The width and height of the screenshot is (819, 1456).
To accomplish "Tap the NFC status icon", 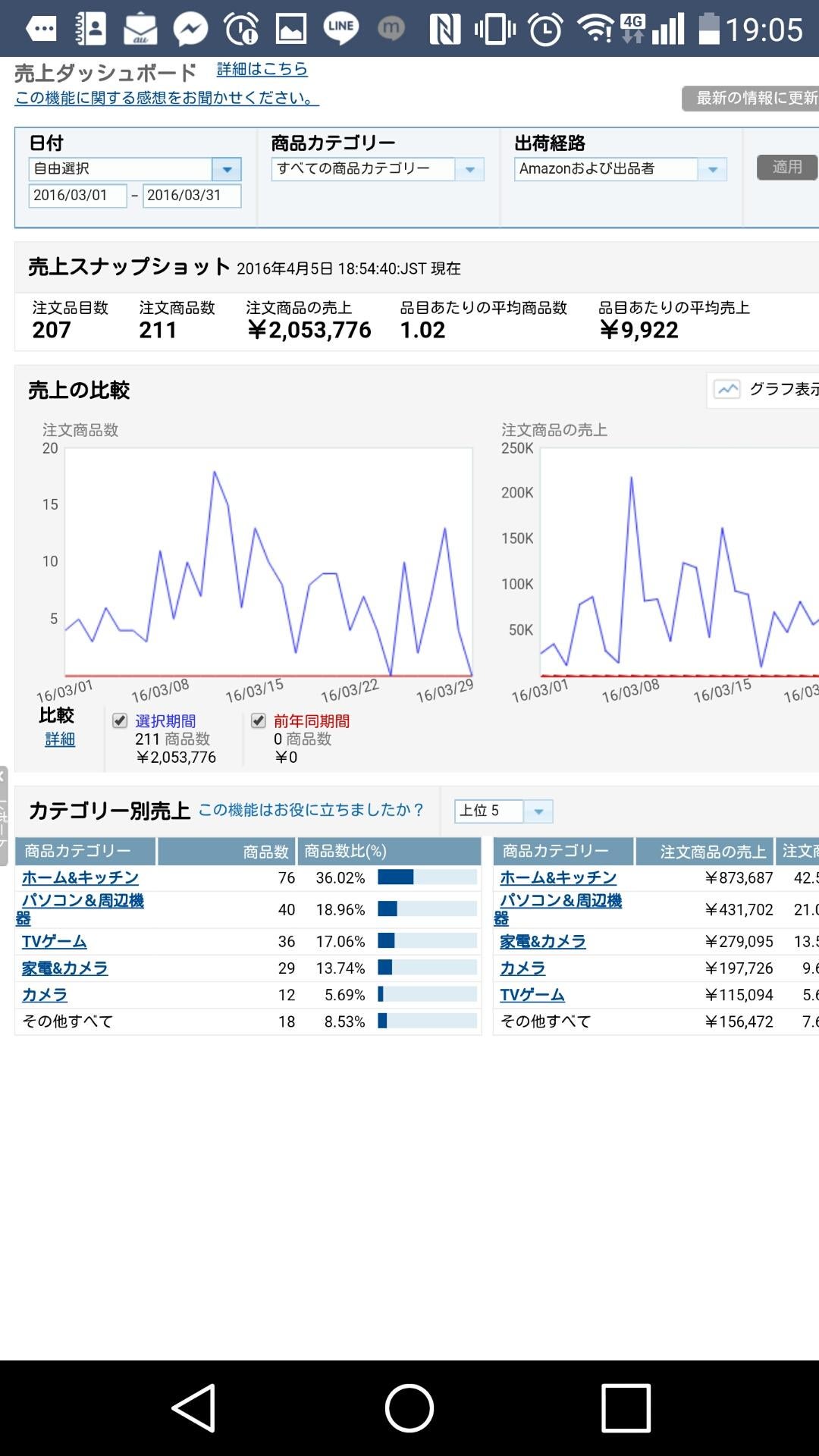I will click(x=445, y=30).
